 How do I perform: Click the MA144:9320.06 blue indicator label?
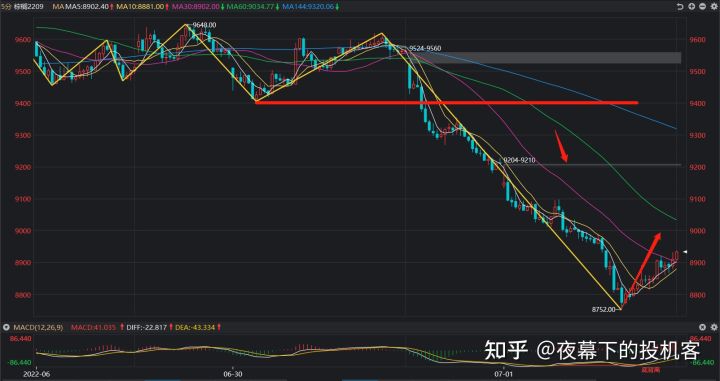pos(308,7)
